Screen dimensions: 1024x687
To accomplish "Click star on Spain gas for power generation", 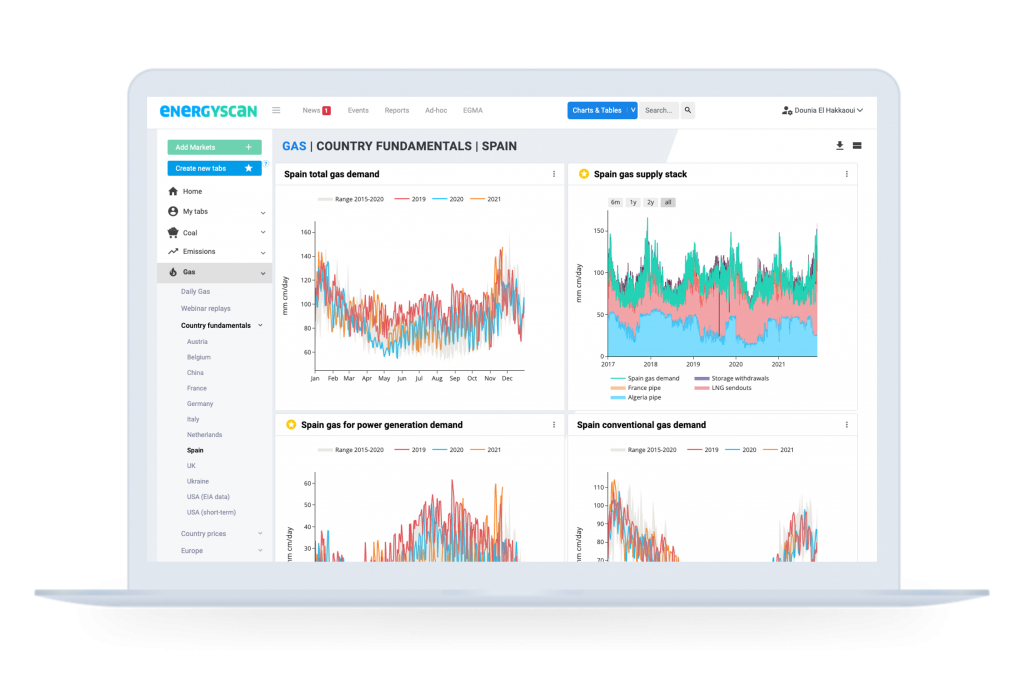I will (x=291, y=425).
